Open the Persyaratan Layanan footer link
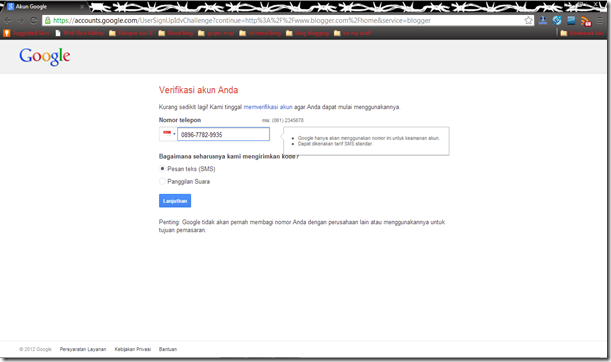 [x=83, y=349]
